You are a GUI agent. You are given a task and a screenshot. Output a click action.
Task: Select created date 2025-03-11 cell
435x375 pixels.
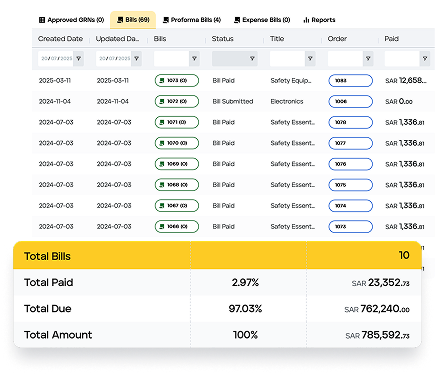(x=55, y=81)
